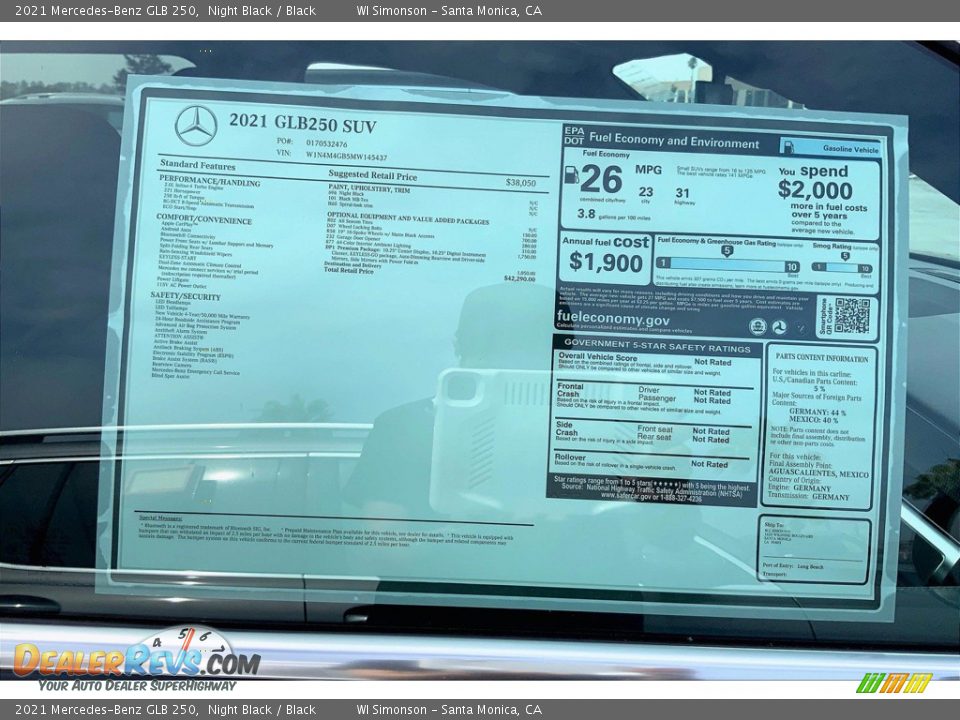Click 'WI Simonson – Santa Monica, CA' in the bottom caption
Image resolution: width=960 pixels, height=720 pixels.
click(x=449, y=710)
